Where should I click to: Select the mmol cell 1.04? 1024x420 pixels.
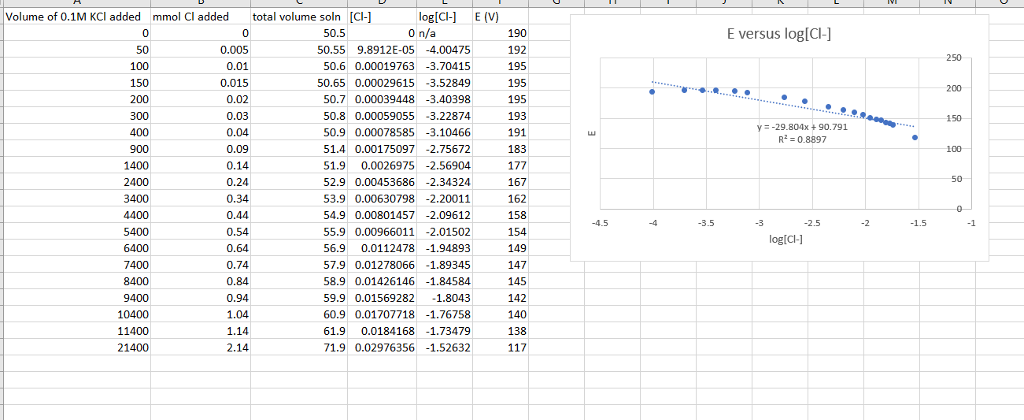point(200,315)
